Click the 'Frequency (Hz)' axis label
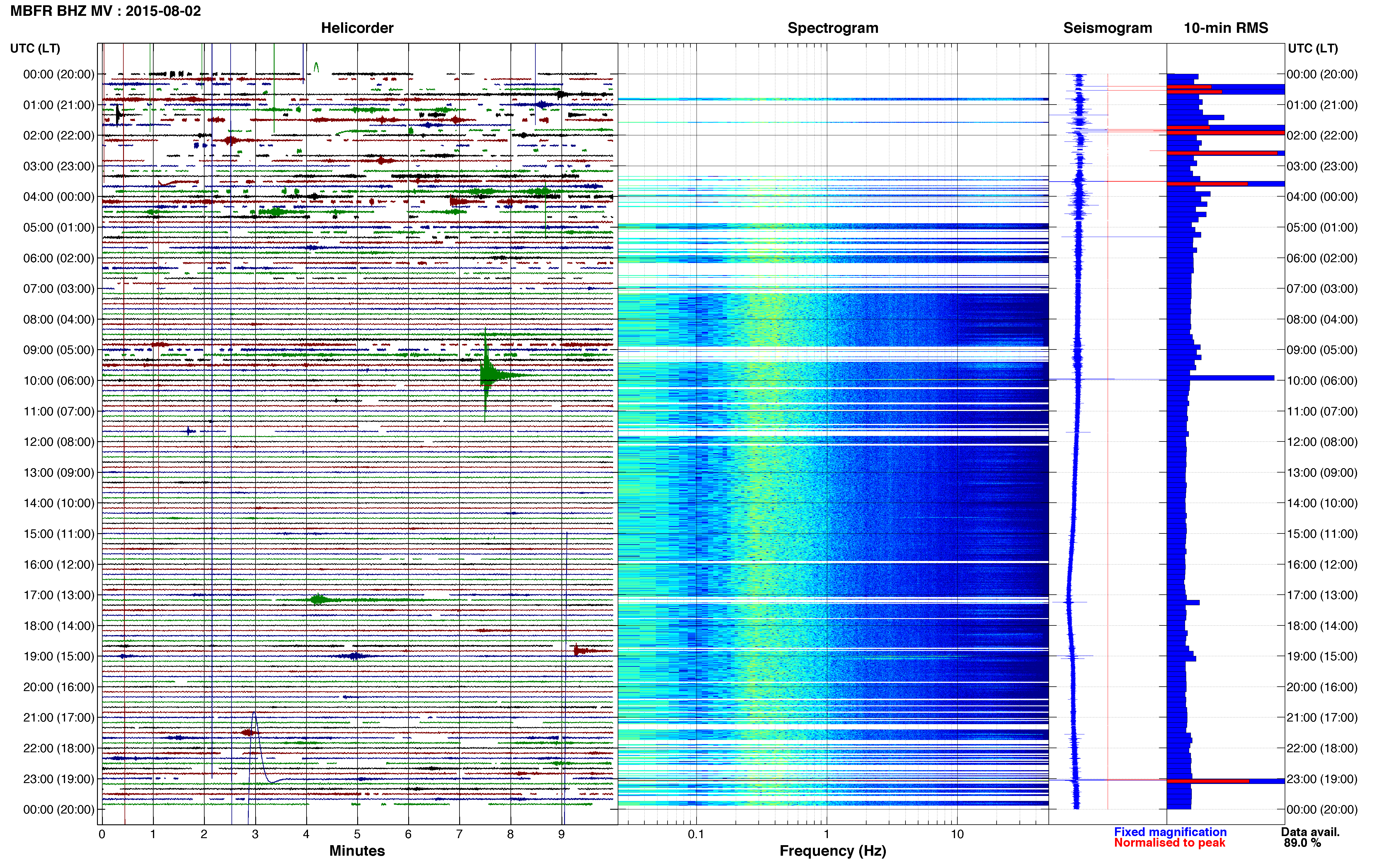Image resolution: width=1389 pixels, height=868 pixels. coord(833,850)
